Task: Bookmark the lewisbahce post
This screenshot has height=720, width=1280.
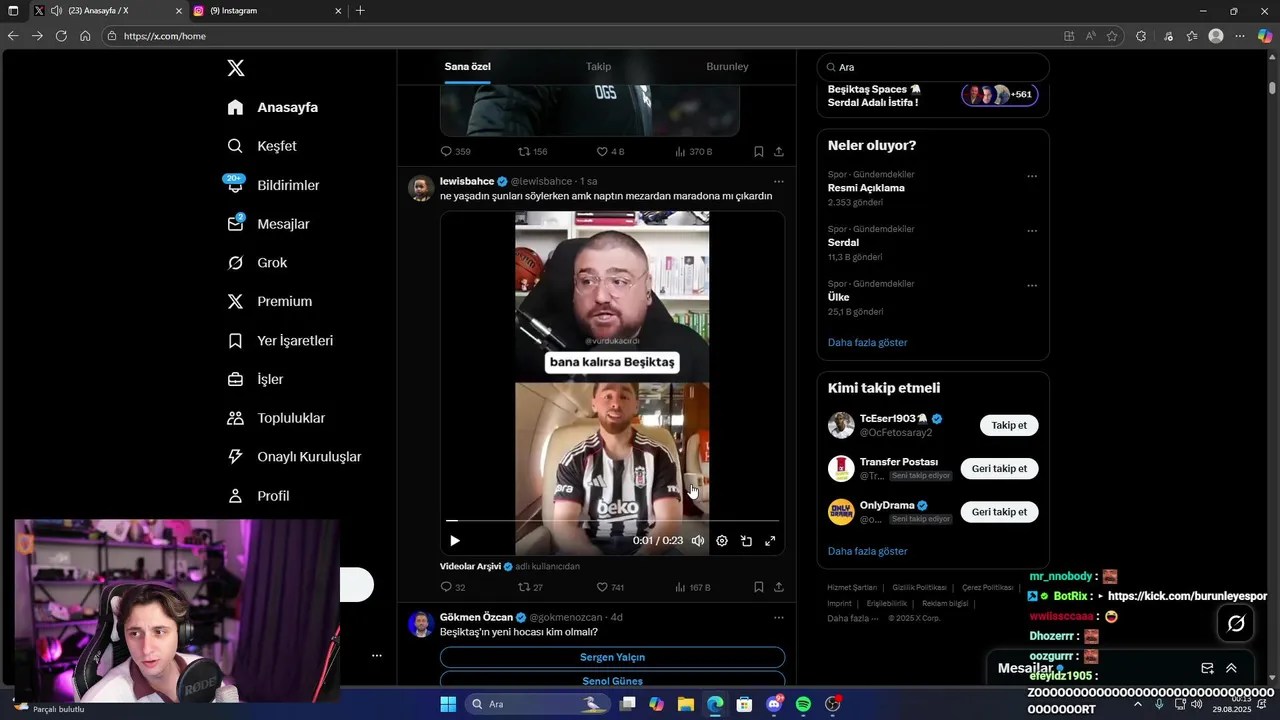Action: click(759, 587)
